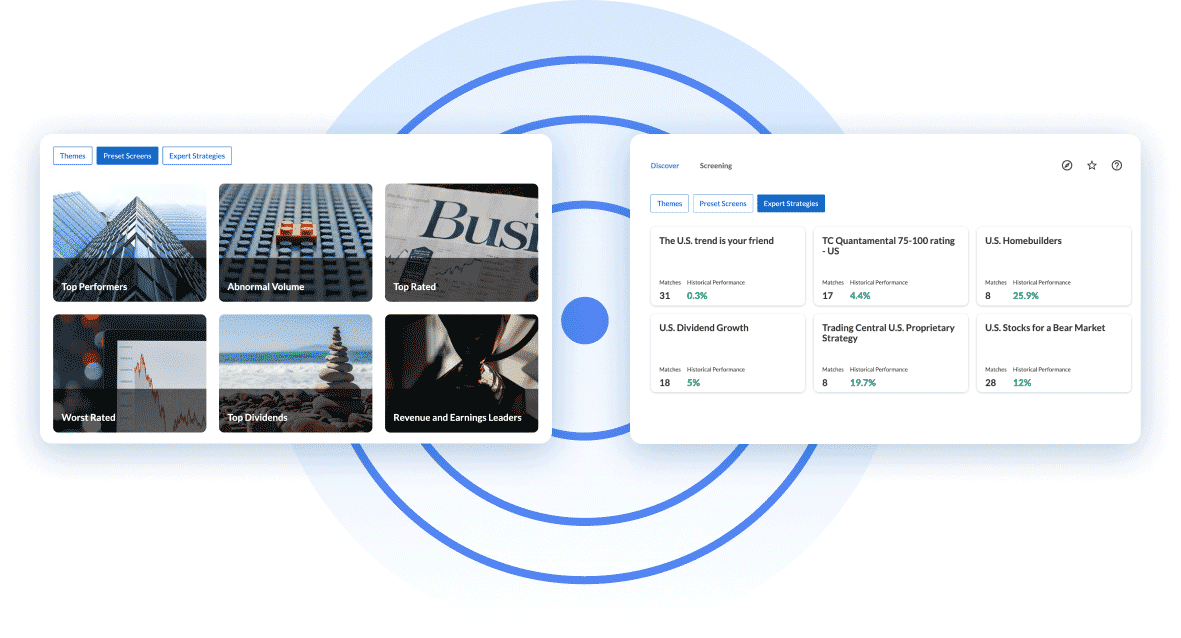
Task: Open the compass Discover icon
Action: (1066, 165)
